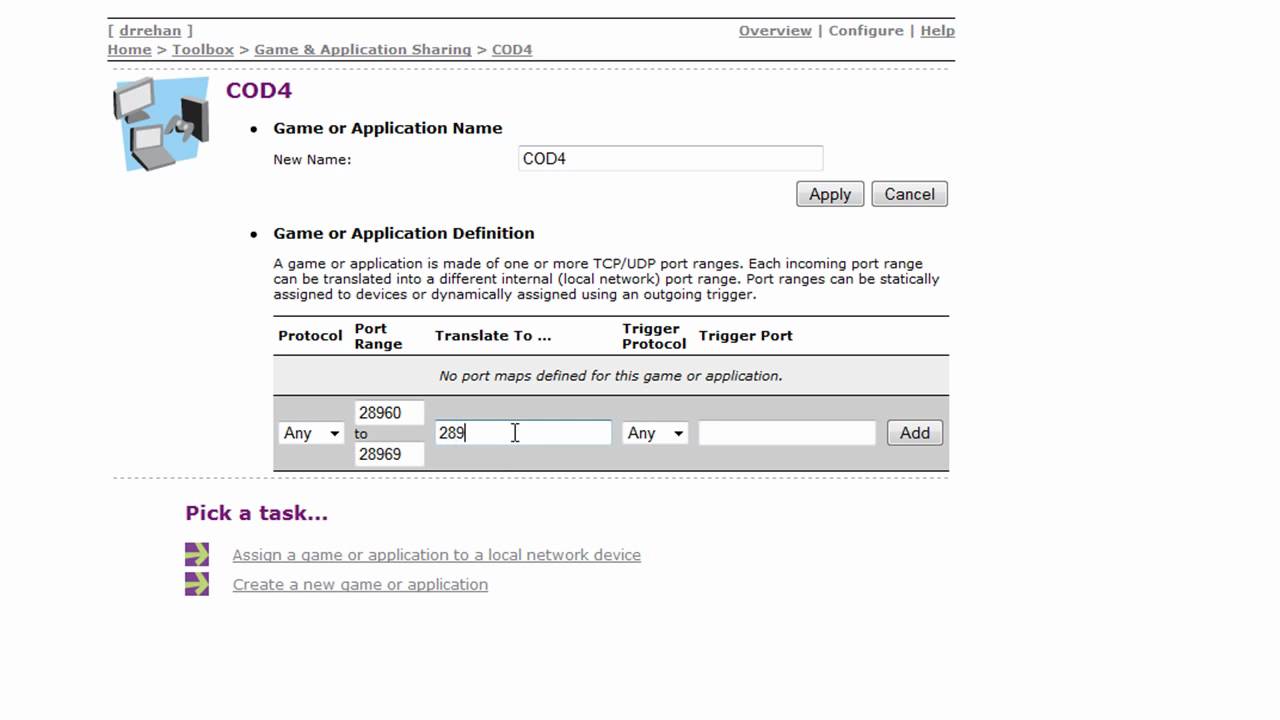Add the port map entry
This screenshot has width=1280, height=720.
pyautogui.click(x=915, y=433)
